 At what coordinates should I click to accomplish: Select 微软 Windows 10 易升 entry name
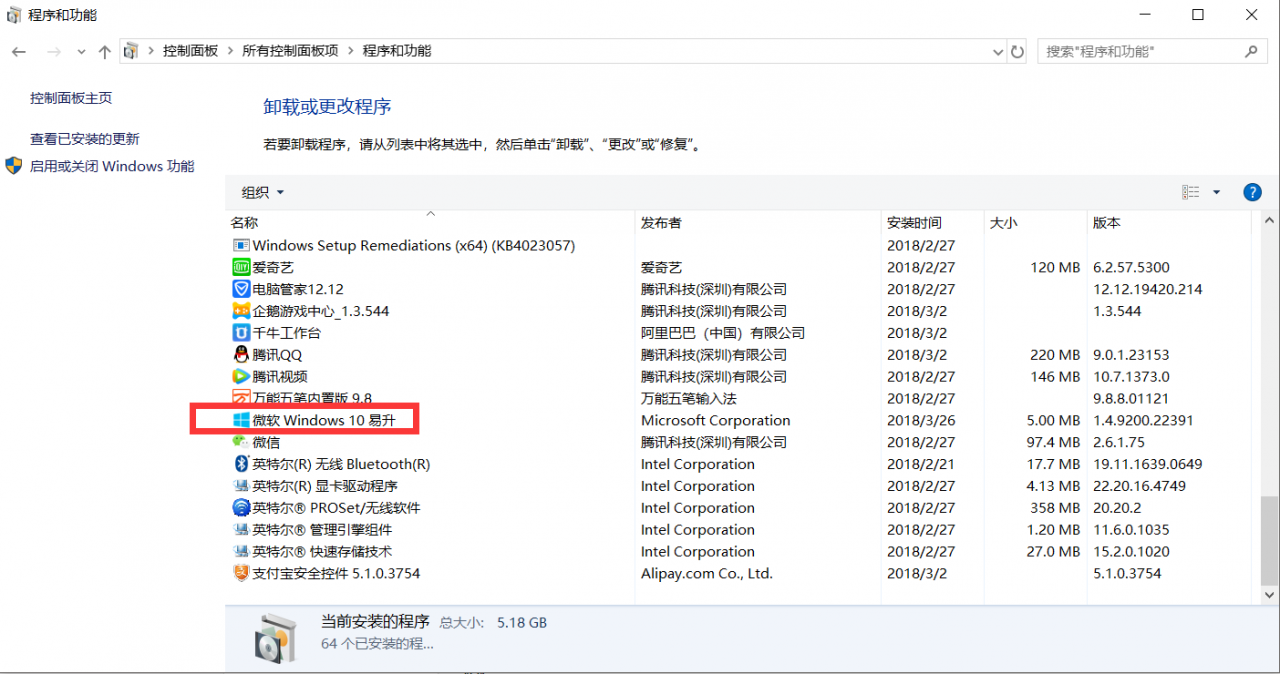pos(324,420)
